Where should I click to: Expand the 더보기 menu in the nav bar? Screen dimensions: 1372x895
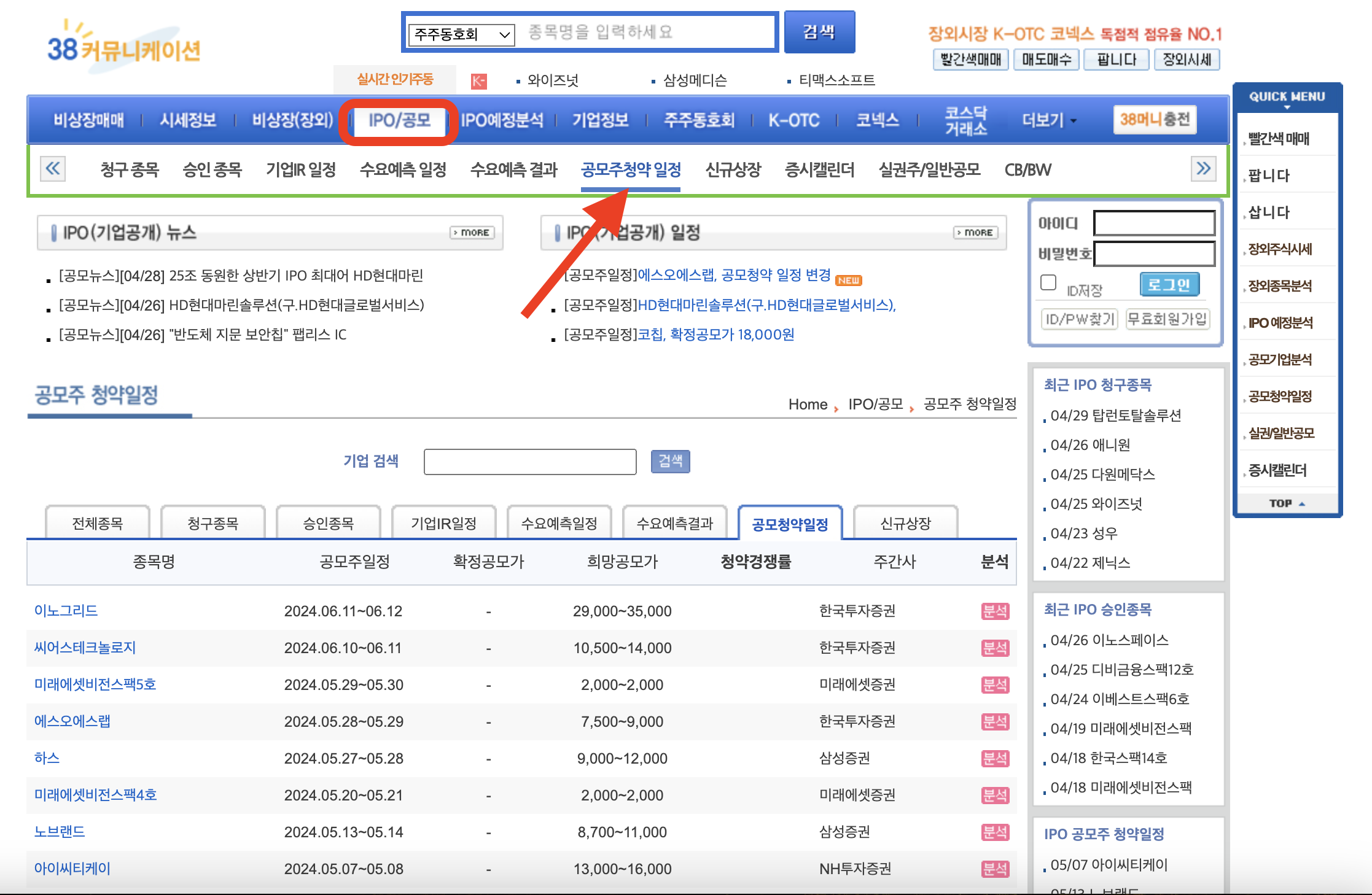click(x=1048, y=120)
